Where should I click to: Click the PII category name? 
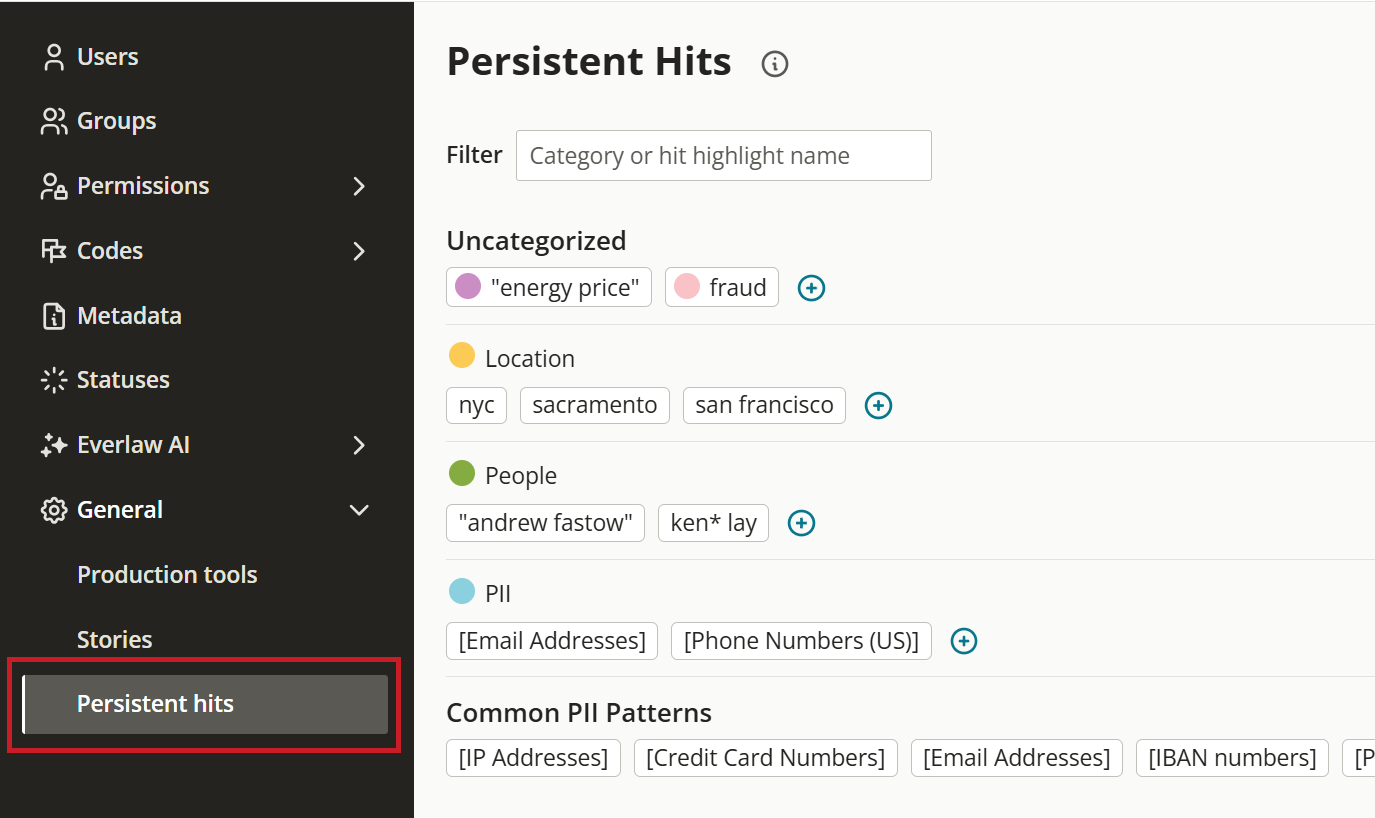tap(498, 594)
